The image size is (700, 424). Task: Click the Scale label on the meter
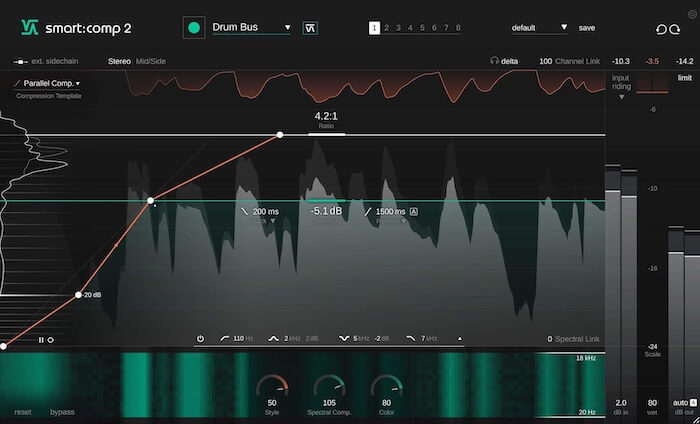coord(652,354)
